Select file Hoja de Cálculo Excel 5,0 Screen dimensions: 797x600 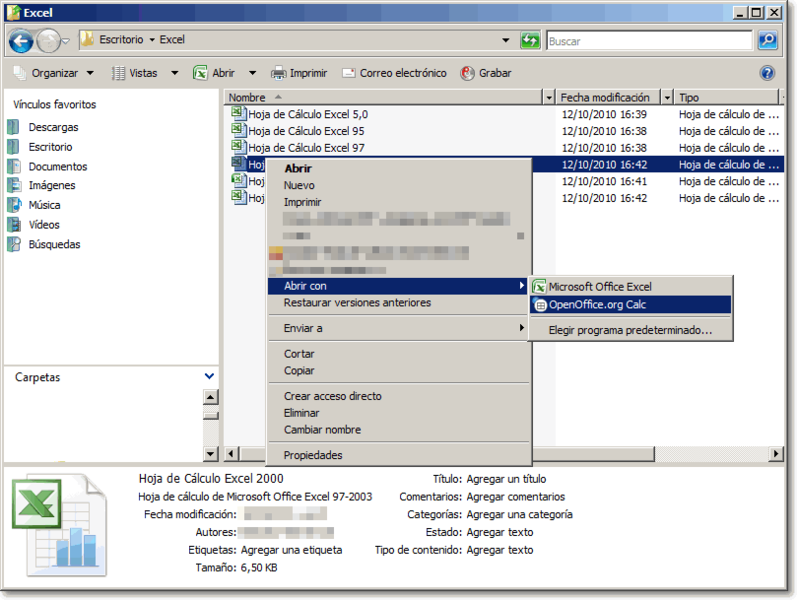click(308, 114)
